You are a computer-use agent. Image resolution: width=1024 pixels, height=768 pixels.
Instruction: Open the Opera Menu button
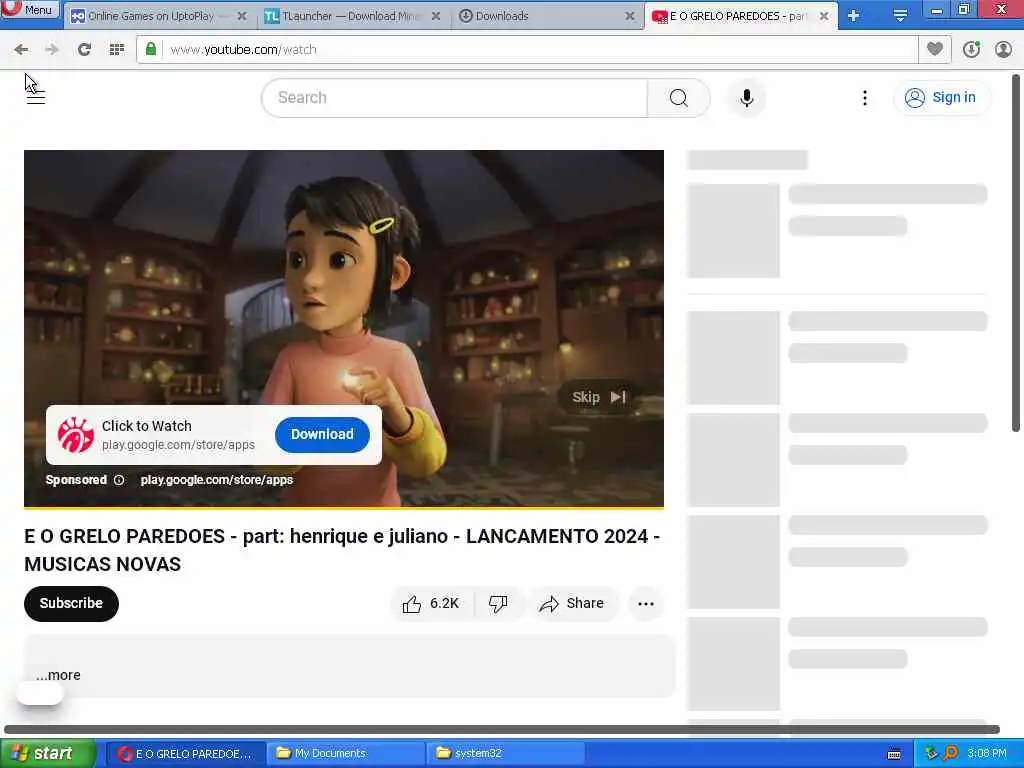(x=30, y=9)
